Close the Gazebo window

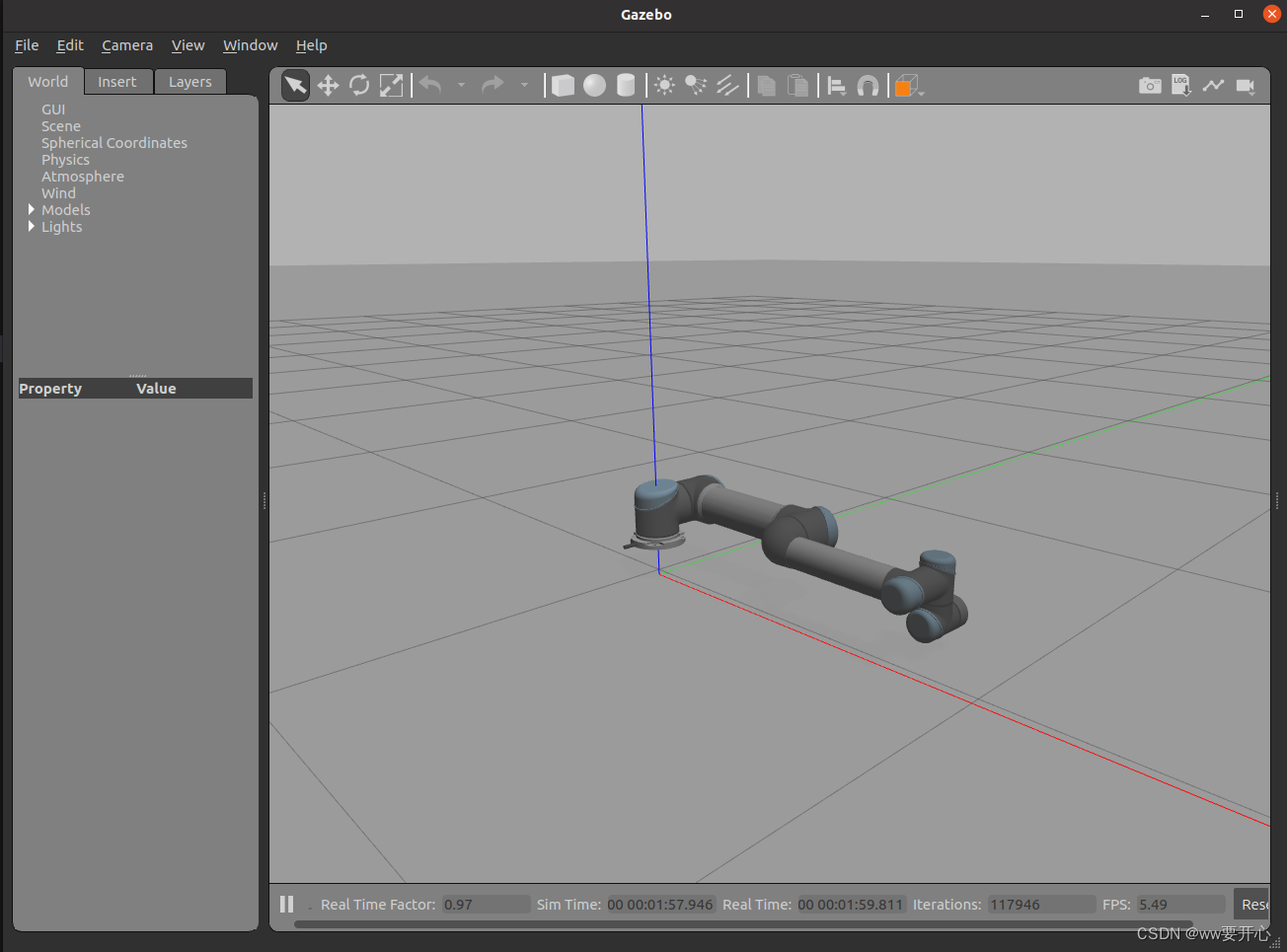[x=1272, y=14]
